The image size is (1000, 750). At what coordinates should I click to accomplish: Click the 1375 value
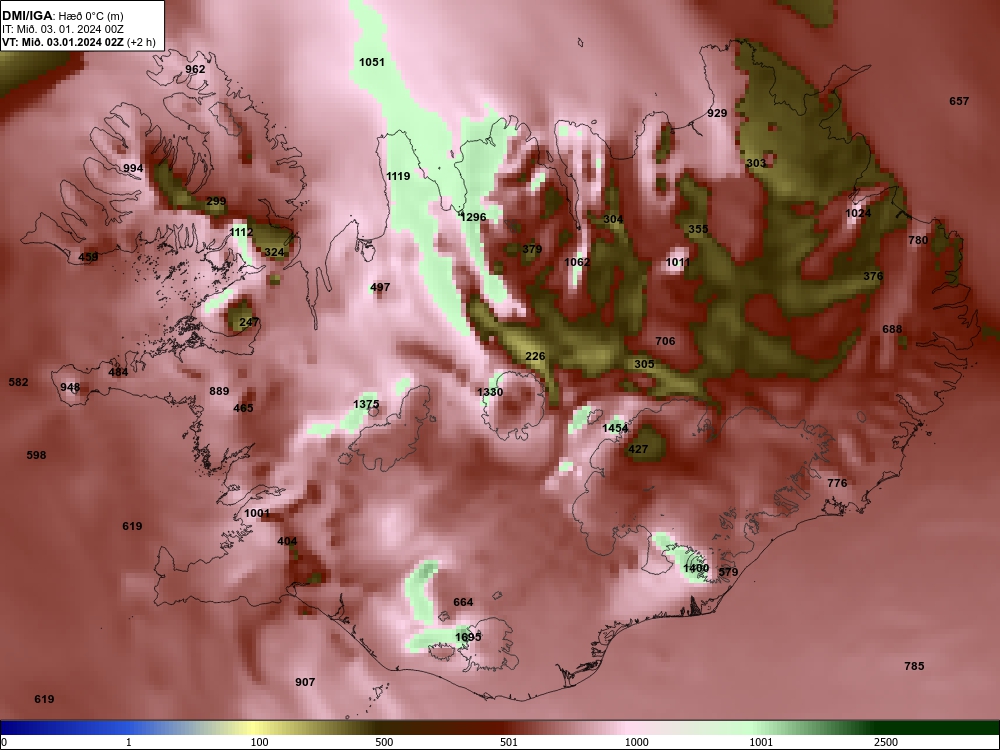click(x=366, y=404)
